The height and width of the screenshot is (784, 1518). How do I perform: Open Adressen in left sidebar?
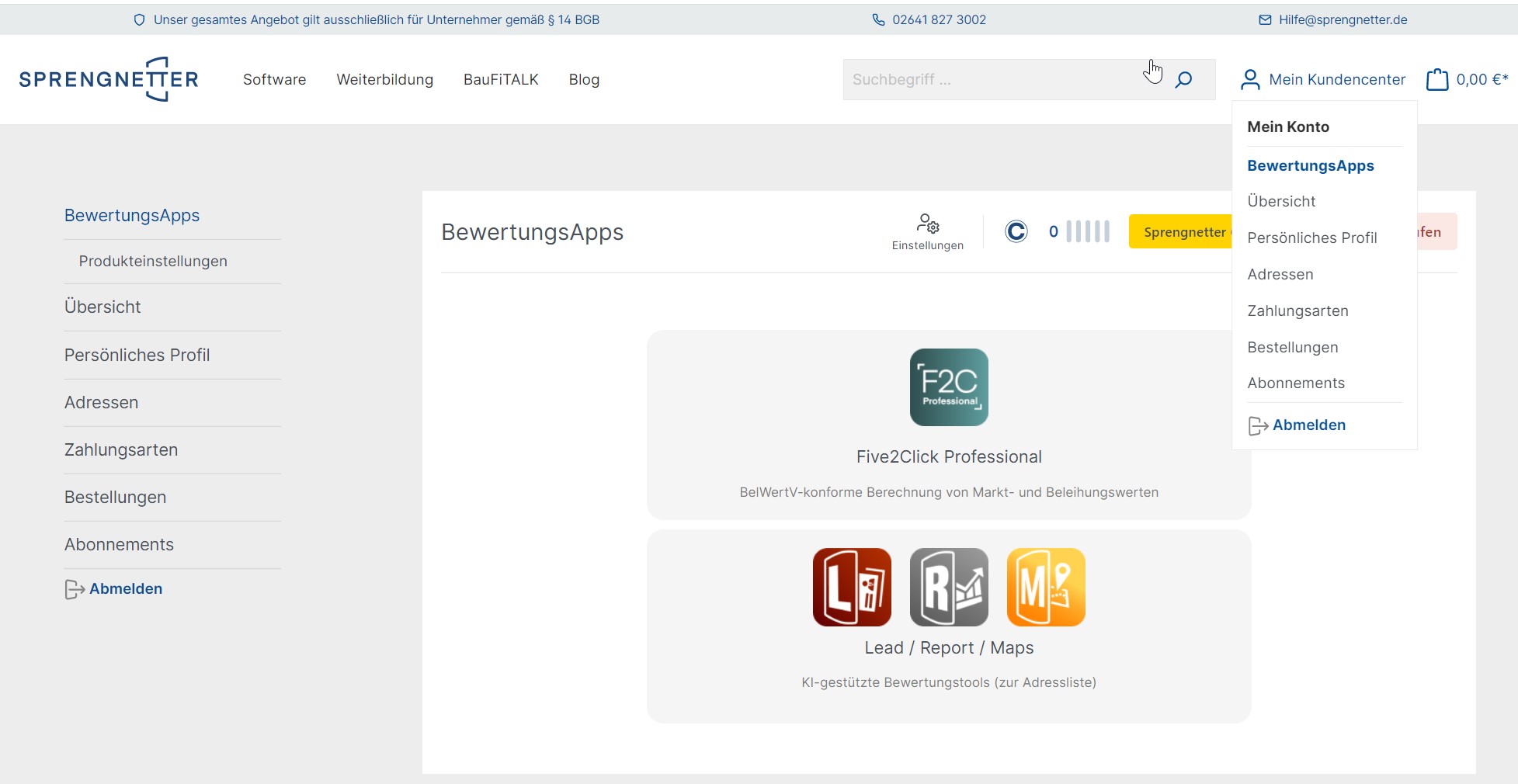point(102,402)
